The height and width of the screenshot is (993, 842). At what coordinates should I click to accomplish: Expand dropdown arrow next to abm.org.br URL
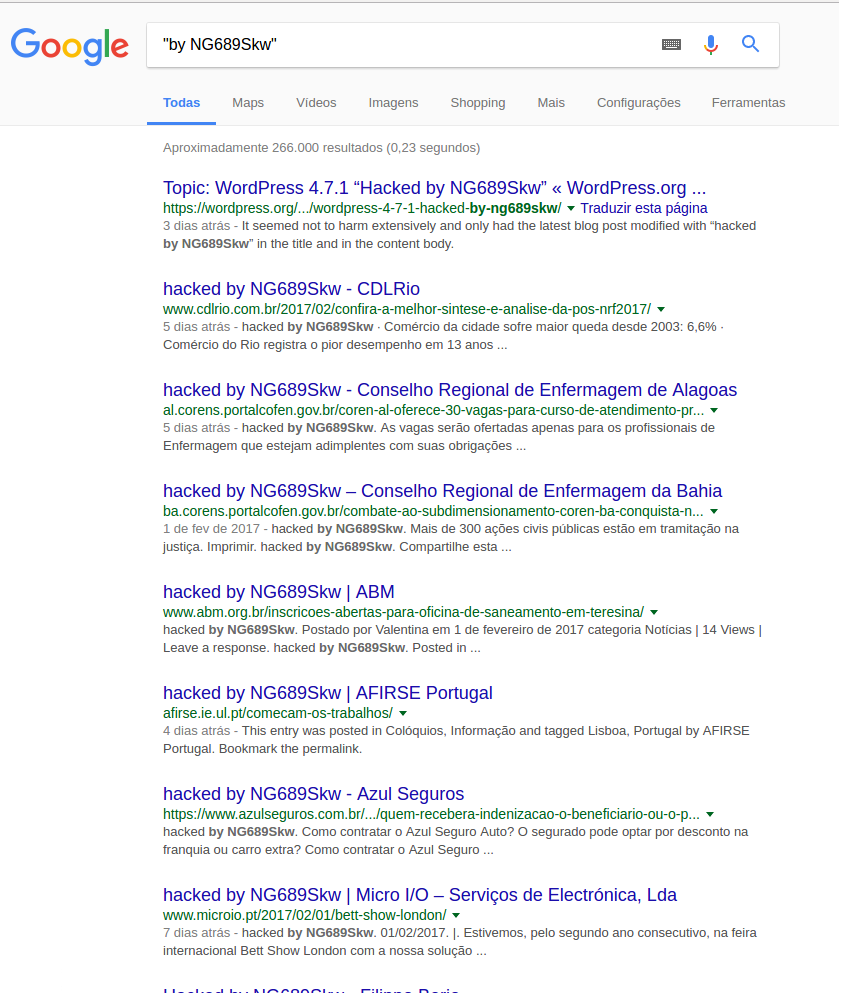pyautogui.click(x=654, y=612)
